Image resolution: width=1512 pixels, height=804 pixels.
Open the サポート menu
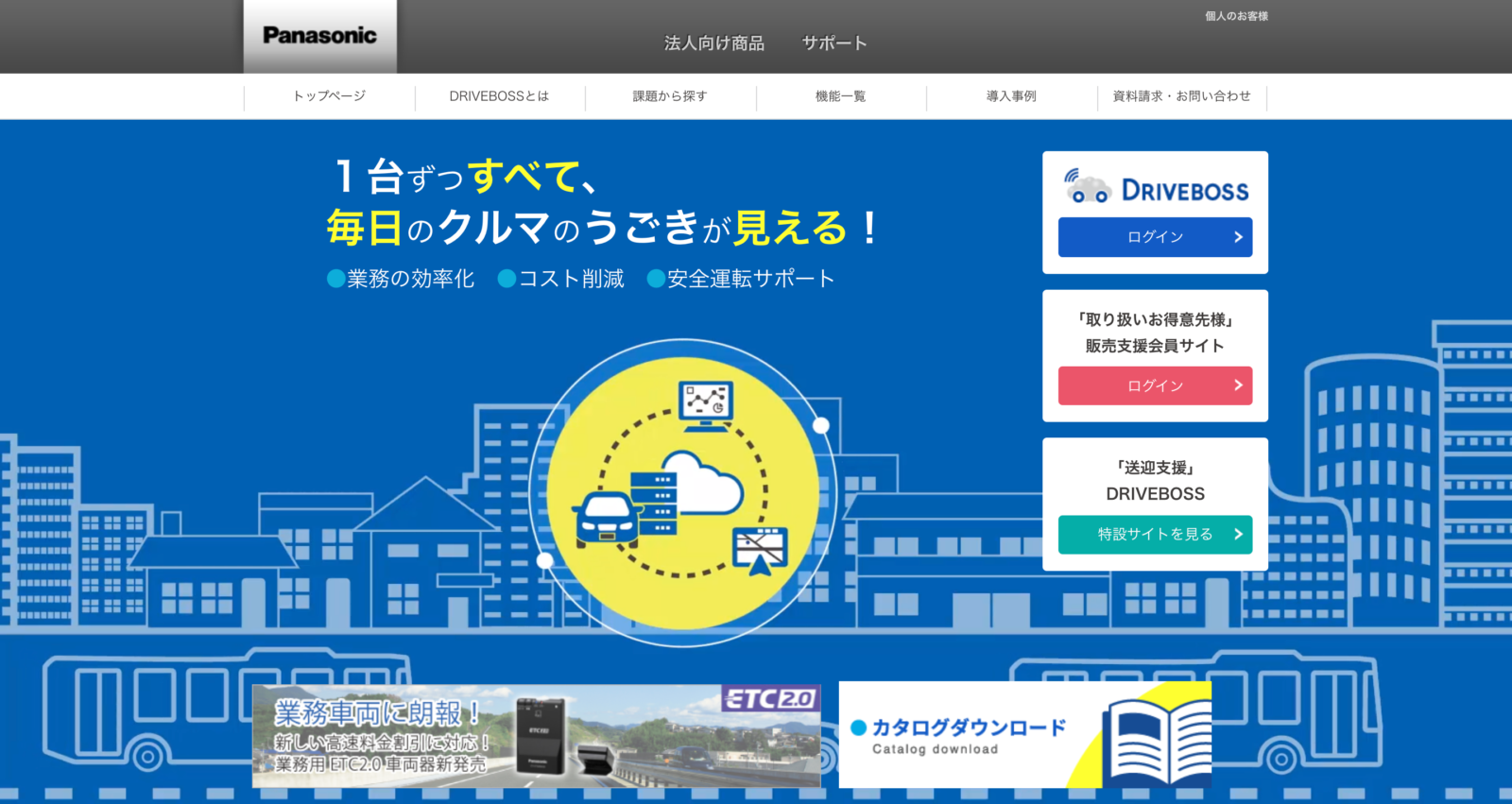tap(833, 43)
